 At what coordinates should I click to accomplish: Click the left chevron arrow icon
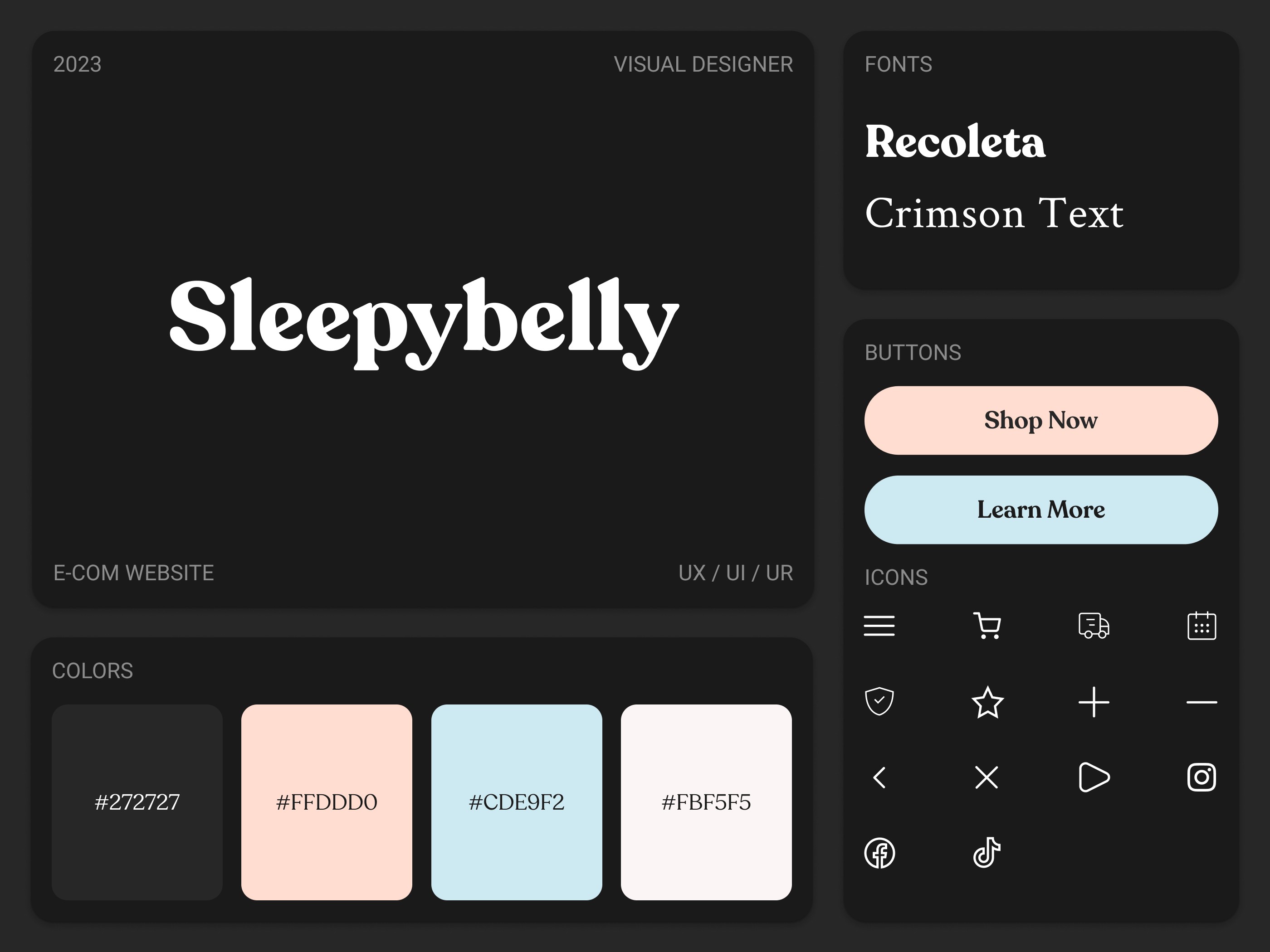[879, 777]
